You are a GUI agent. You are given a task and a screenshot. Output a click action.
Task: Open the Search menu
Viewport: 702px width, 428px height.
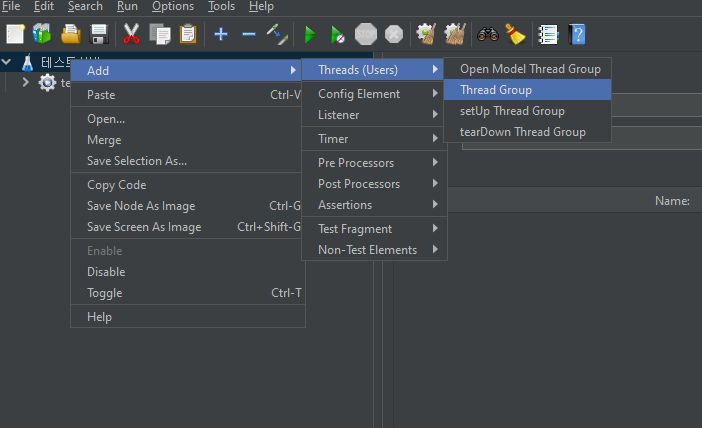point(85,6)
